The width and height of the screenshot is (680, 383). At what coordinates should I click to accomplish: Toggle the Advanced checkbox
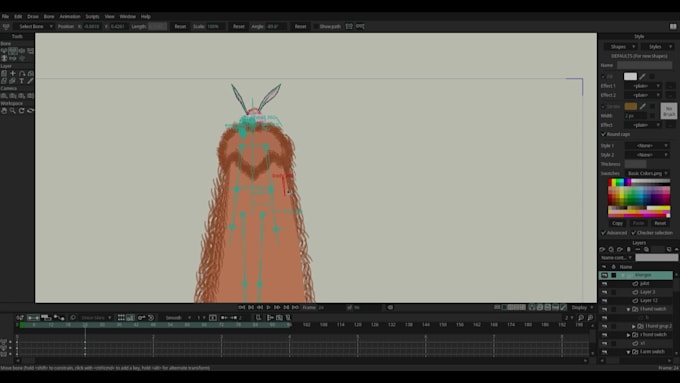coord(603,233)
